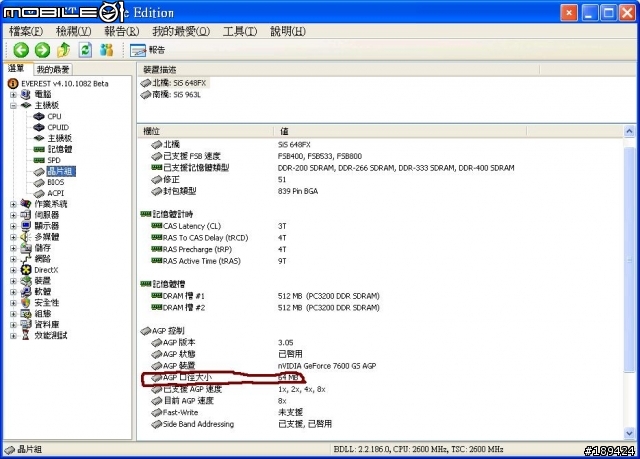The width and height of the screenshot is (640, 459).
Task: Open the 檔案(F) menu
Action: click(26, 31)
